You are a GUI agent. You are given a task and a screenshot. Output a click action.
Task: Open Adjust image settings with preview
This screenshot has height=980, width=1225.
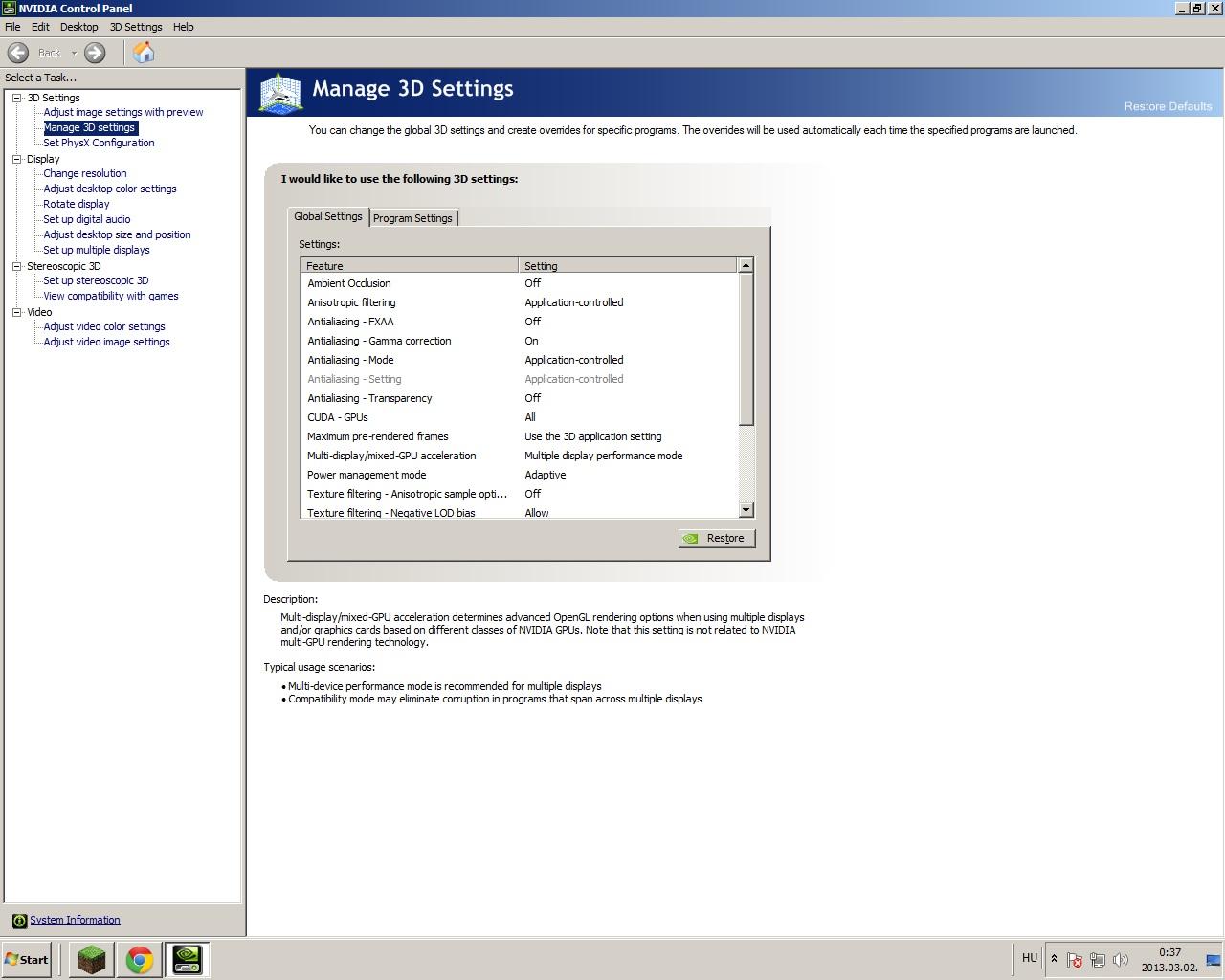pos(123,112)
